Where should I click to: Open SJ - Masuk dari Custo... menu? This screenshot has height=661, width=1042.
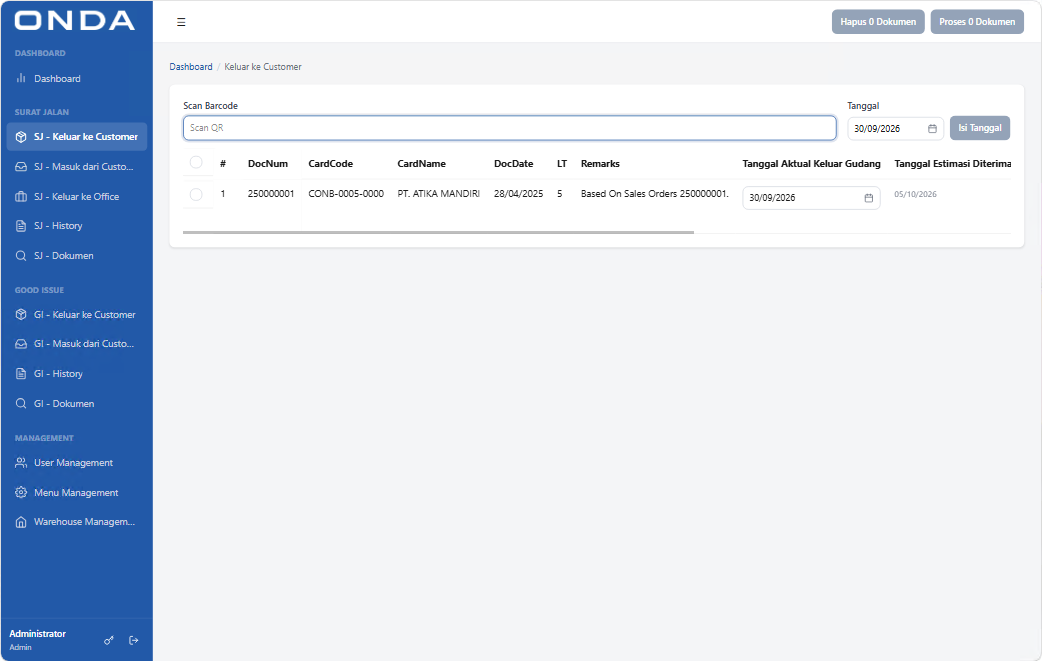coord(77,167)
